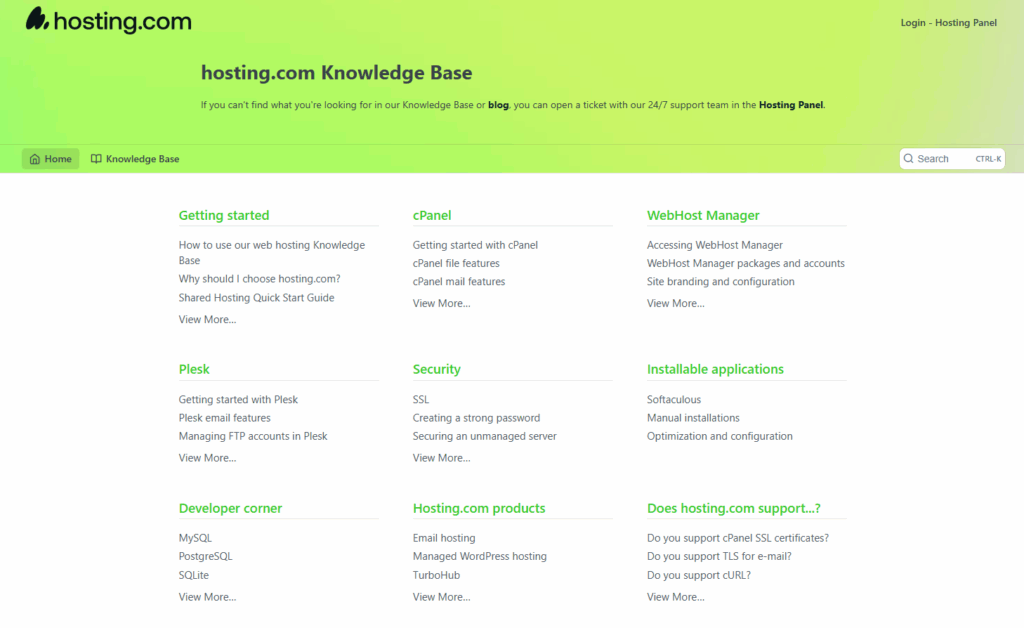The width and height of the screenshot is (1024, 628).
Task: Open the TurboHub link
Action: coord(436,575)
